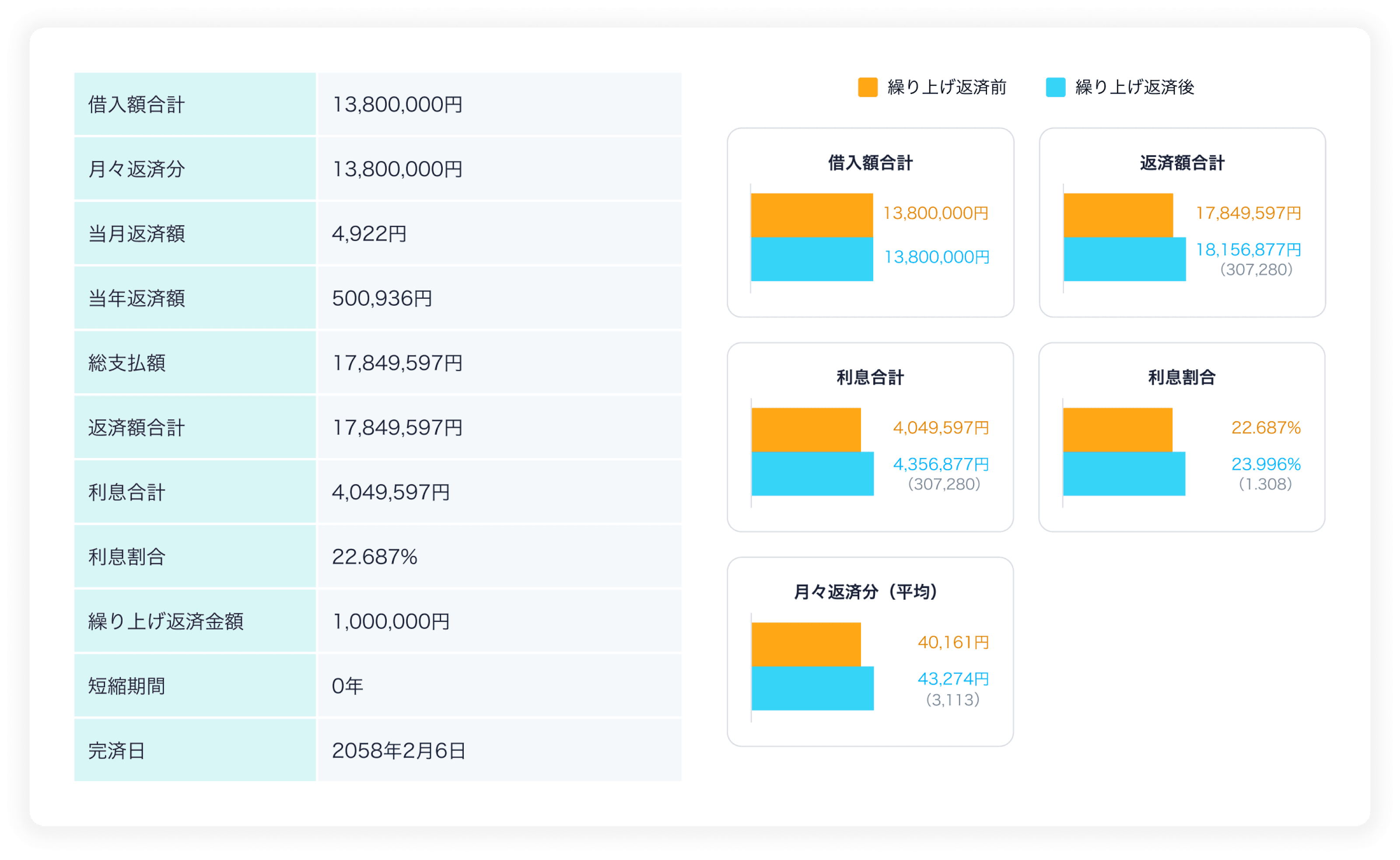The height and width of the screenshot is (860, 1400).
Task: Select the 繰り上げ返済金額 row label
Action: coord(165,622)
